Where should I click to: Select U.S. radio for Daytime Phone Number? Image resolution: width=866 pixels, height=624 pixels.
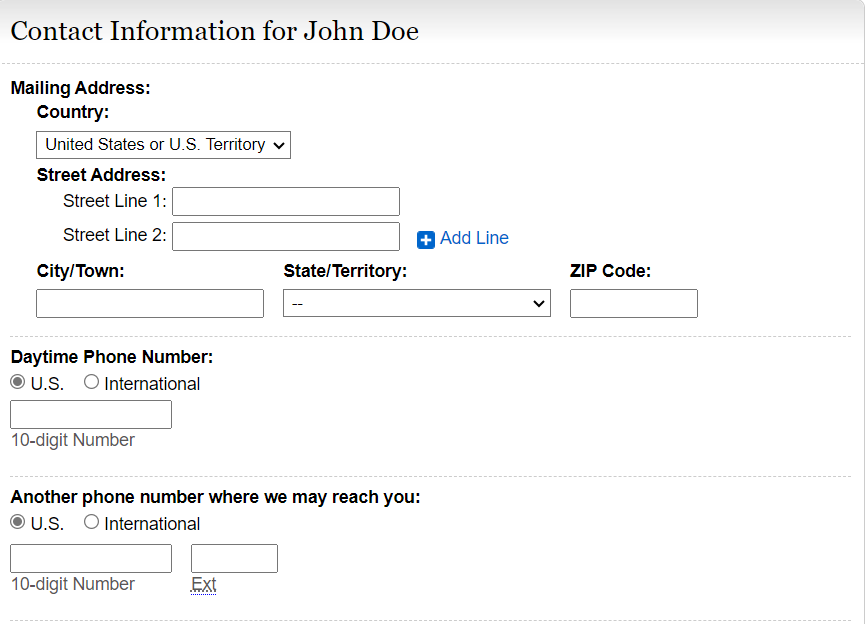pos(17,382)
